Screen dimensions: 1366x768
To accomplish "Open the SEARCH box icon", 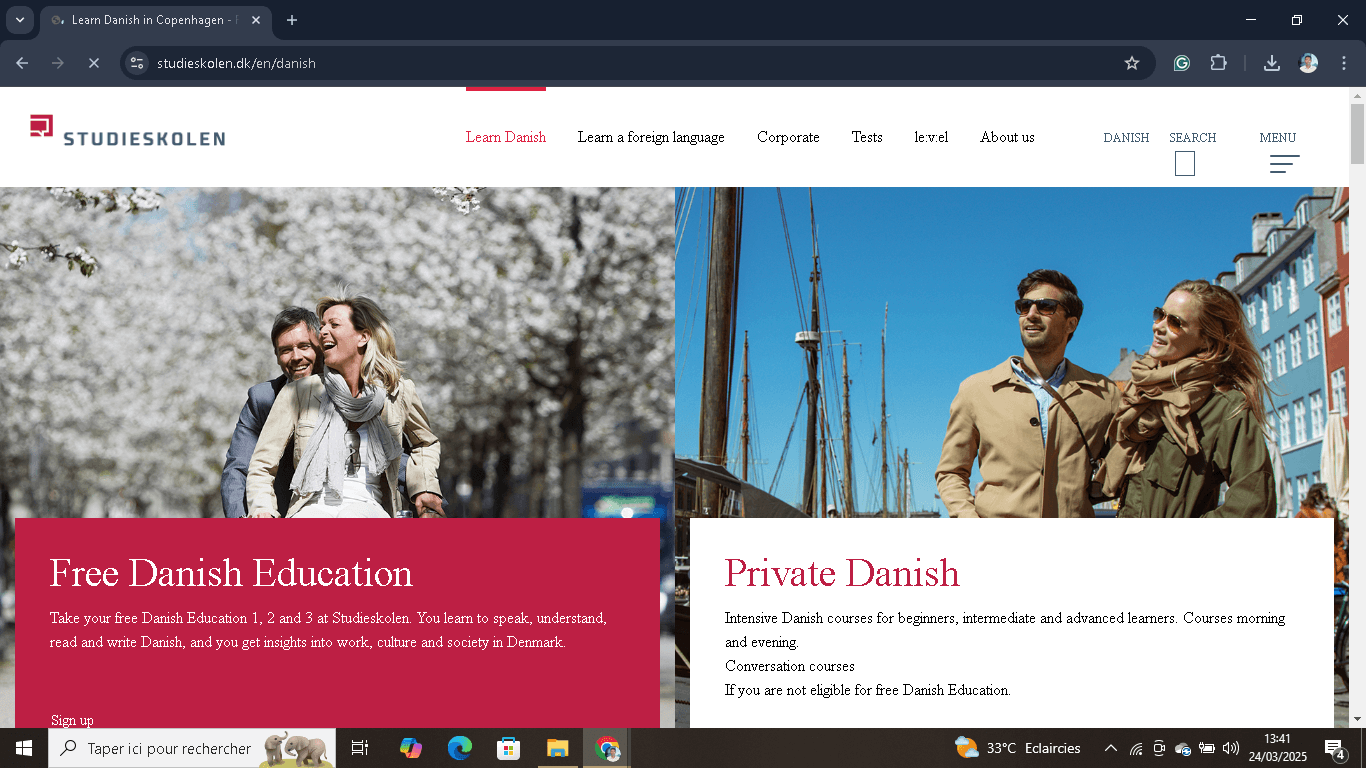I will click(1184, 162).
